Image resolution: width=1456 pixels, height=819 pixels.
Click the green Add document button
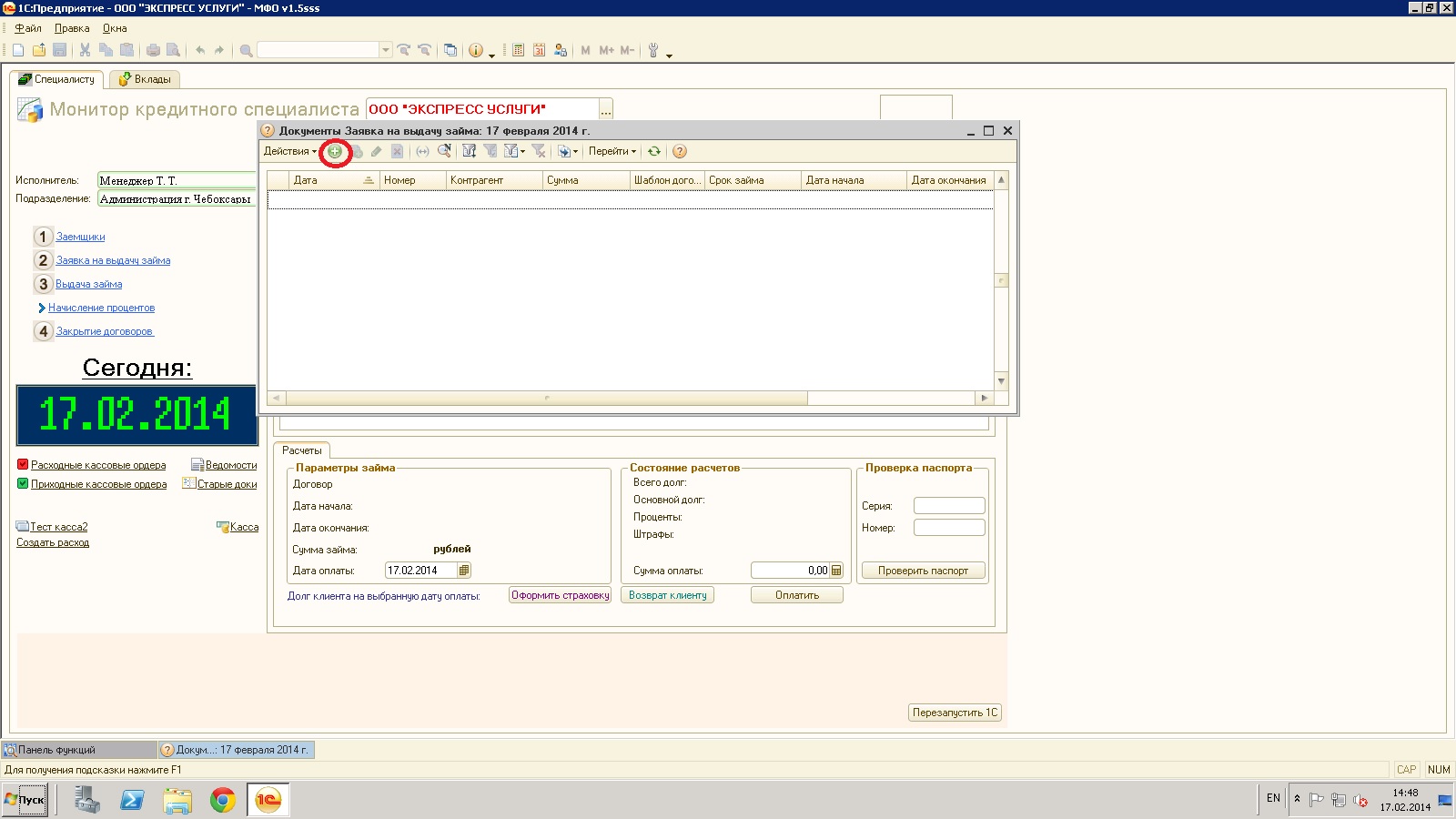[335, 152]
